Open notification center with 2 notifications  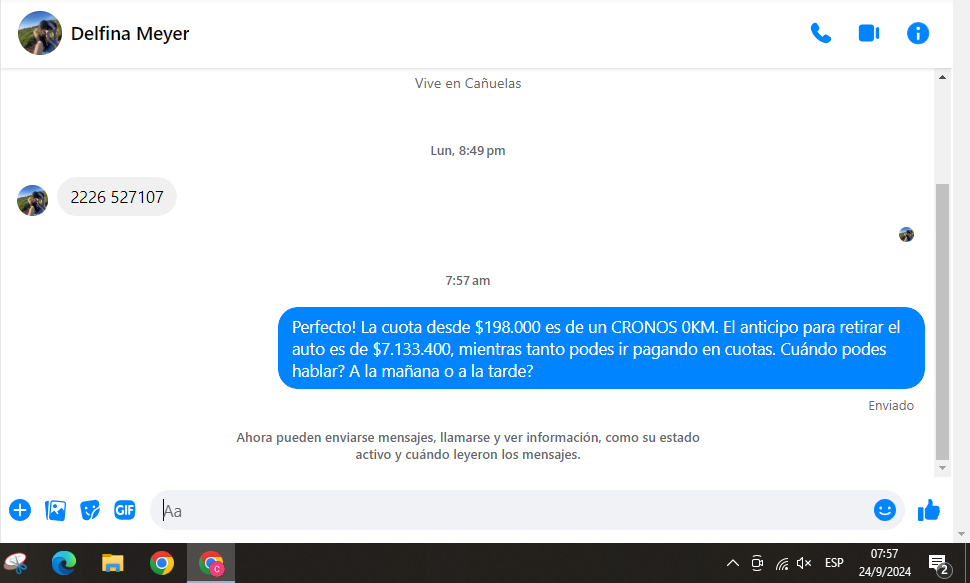coord(940,564)
